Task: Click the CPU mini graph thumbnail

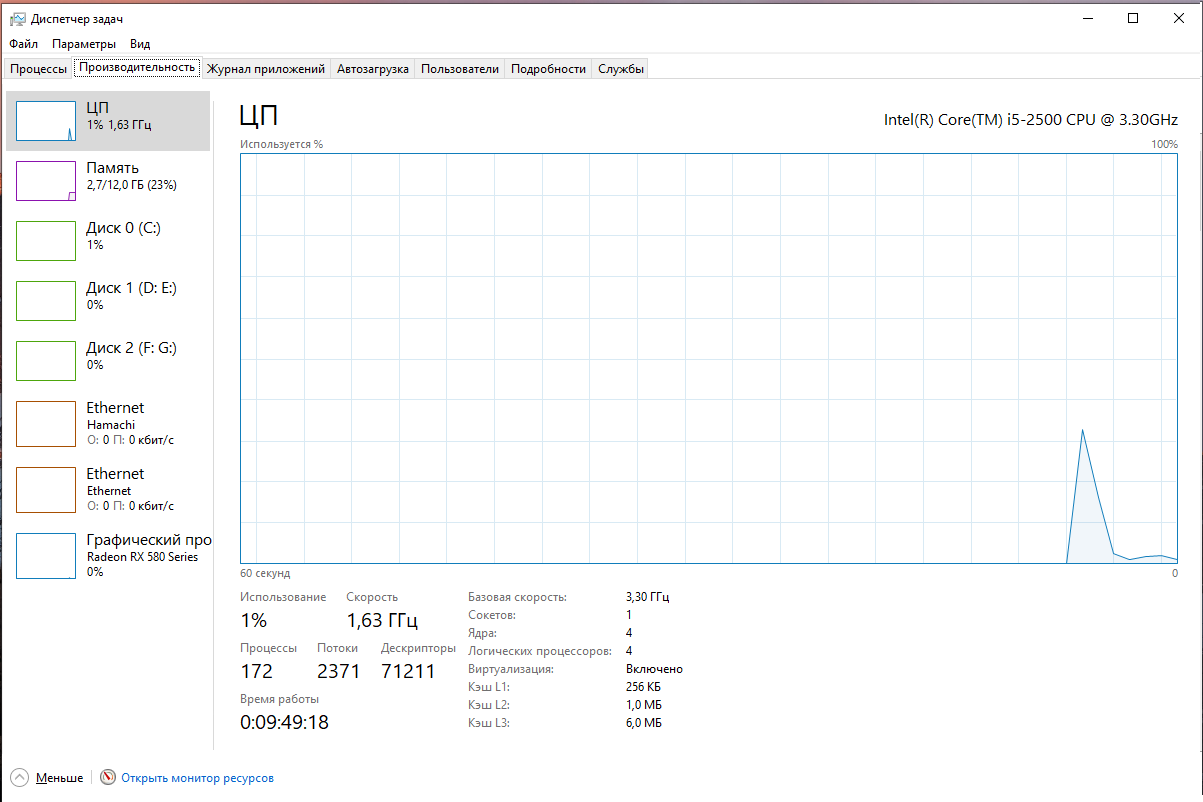Action: (46, 121)
